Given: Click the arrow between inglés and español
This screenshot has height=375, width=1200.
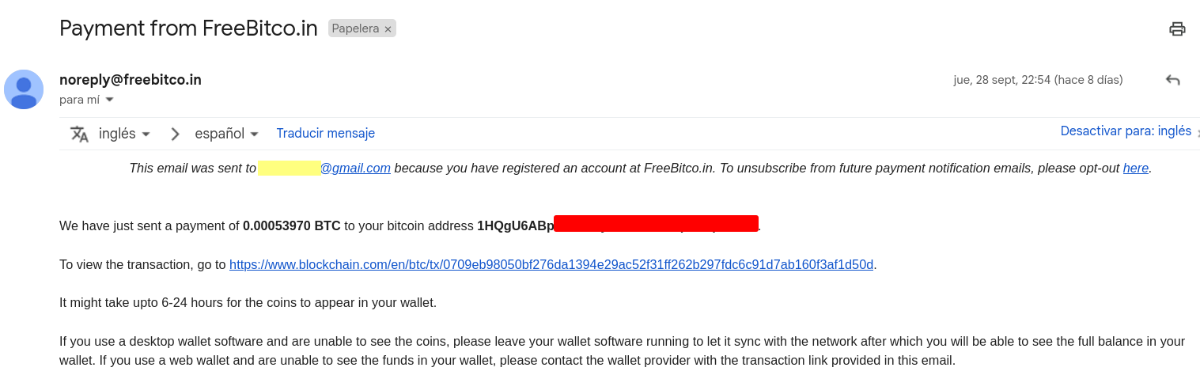Looking at the screenshot, I should 175,133.
